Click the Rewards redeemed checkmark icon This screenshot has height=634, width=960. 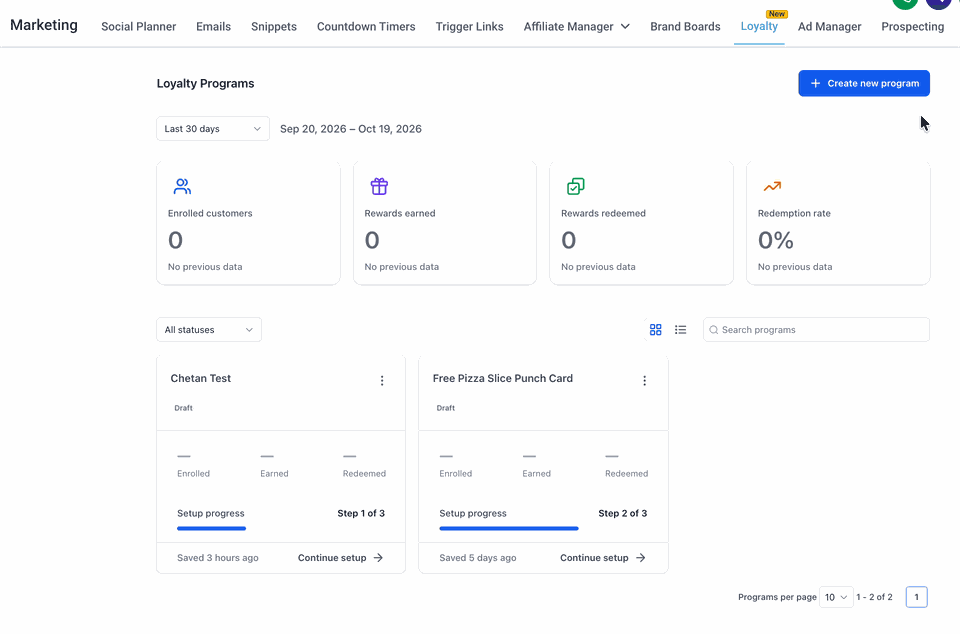click(576, 186)
